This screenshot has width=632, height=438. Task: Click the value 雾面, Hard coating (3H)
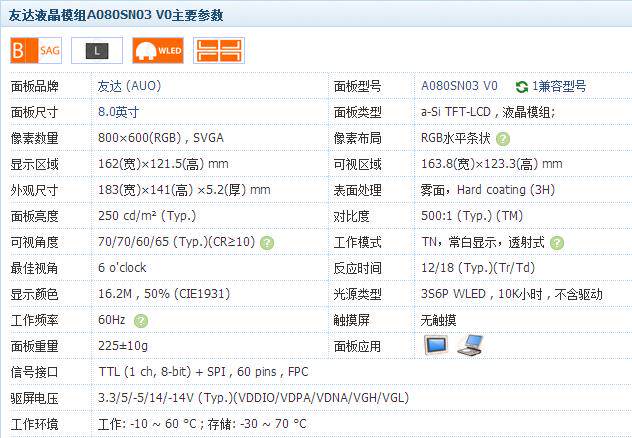pos(488,190)
